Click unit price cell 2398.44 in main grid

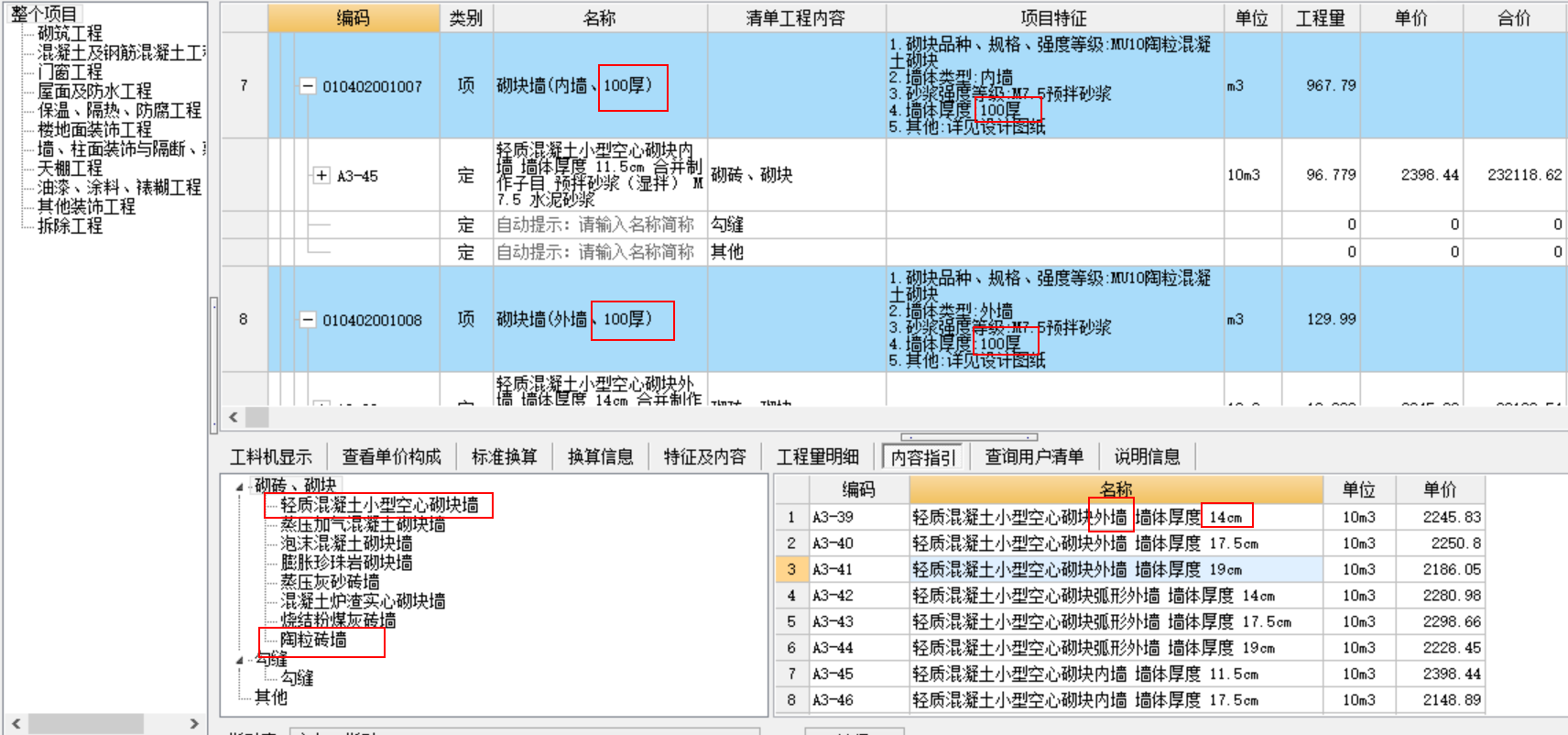click(1411, 175)
